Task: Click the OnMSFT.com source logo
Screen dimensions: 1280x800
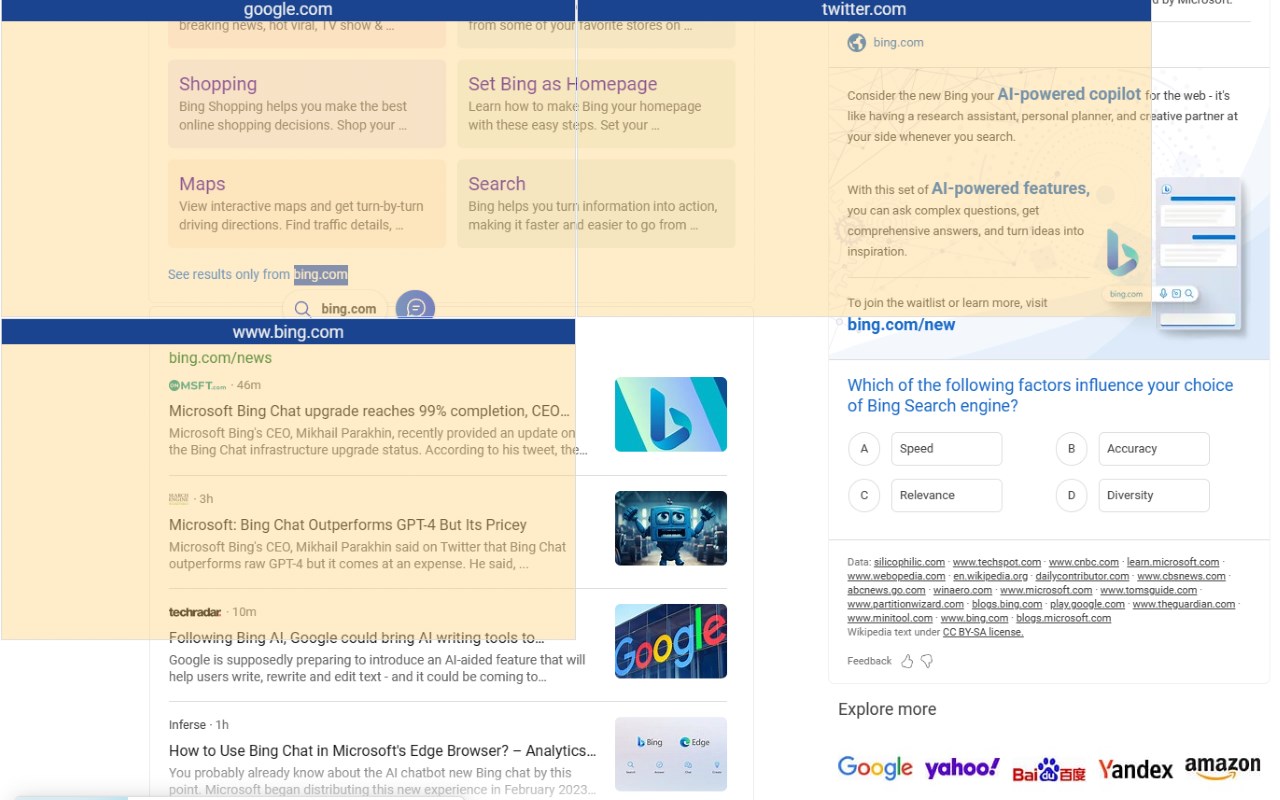Action: pos(197,385)
